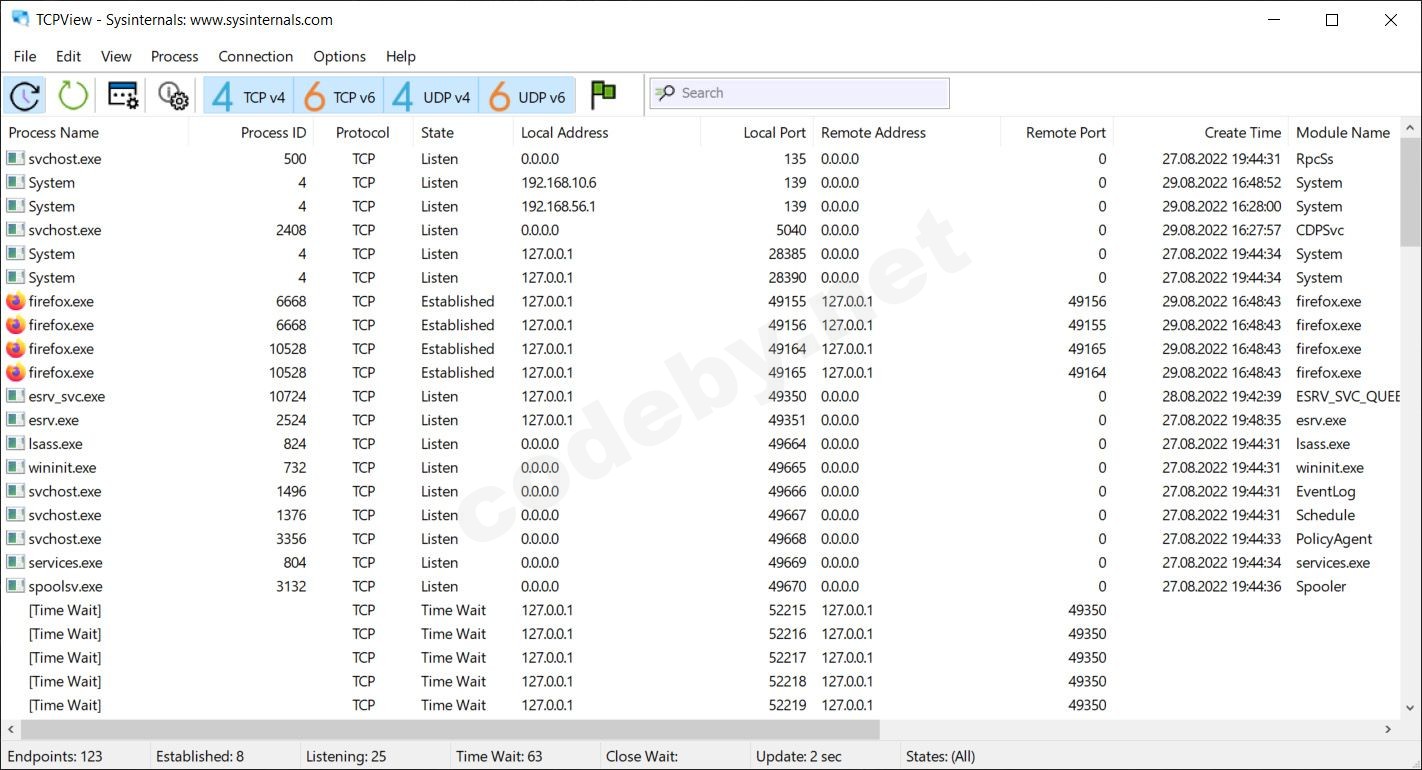Click the auto-refresh clock icon
This screenshot has width=1422, height=770.
point(25,96)
